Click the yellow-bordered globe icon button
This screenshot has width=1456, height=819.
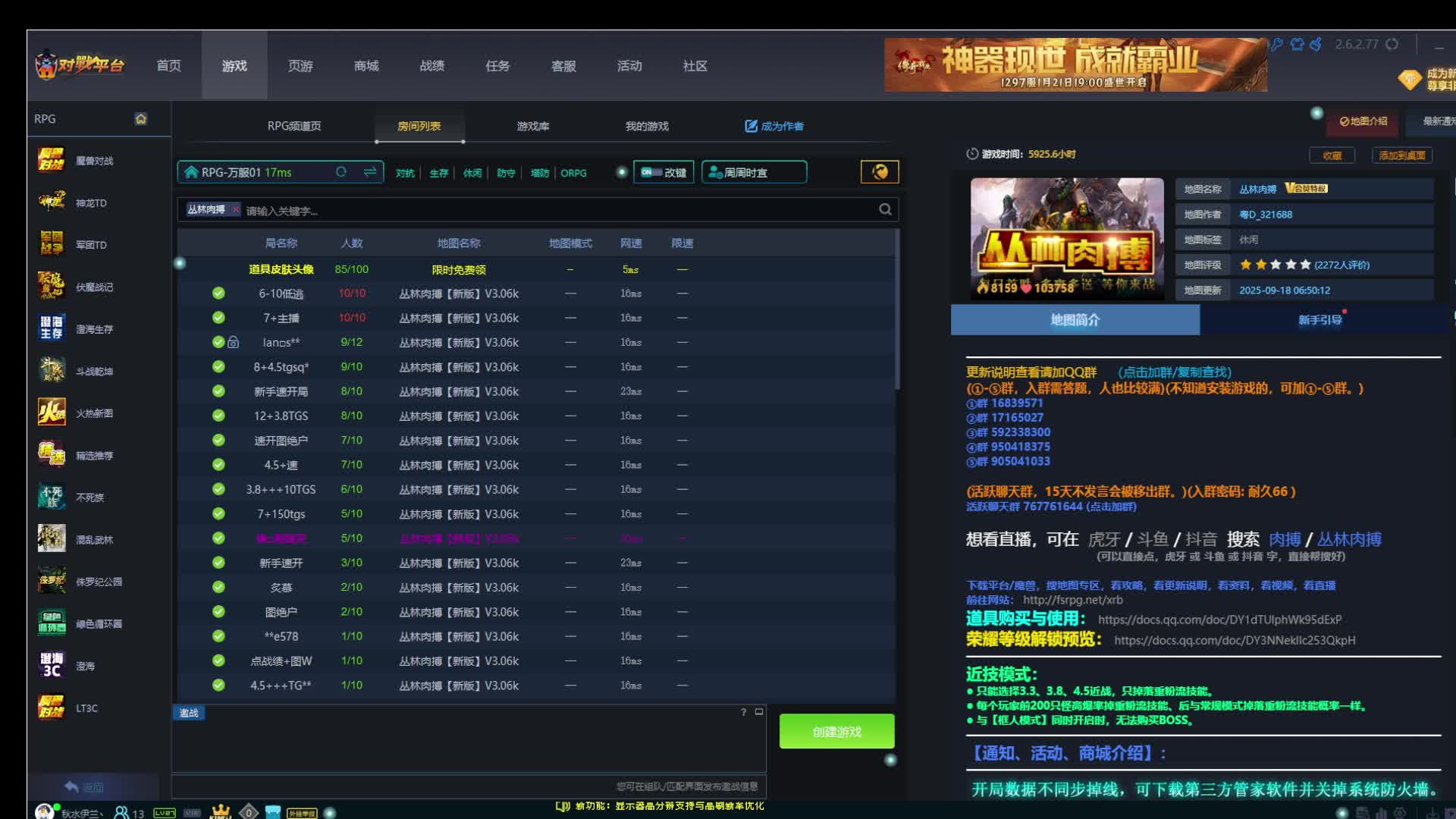coord(880,172)
